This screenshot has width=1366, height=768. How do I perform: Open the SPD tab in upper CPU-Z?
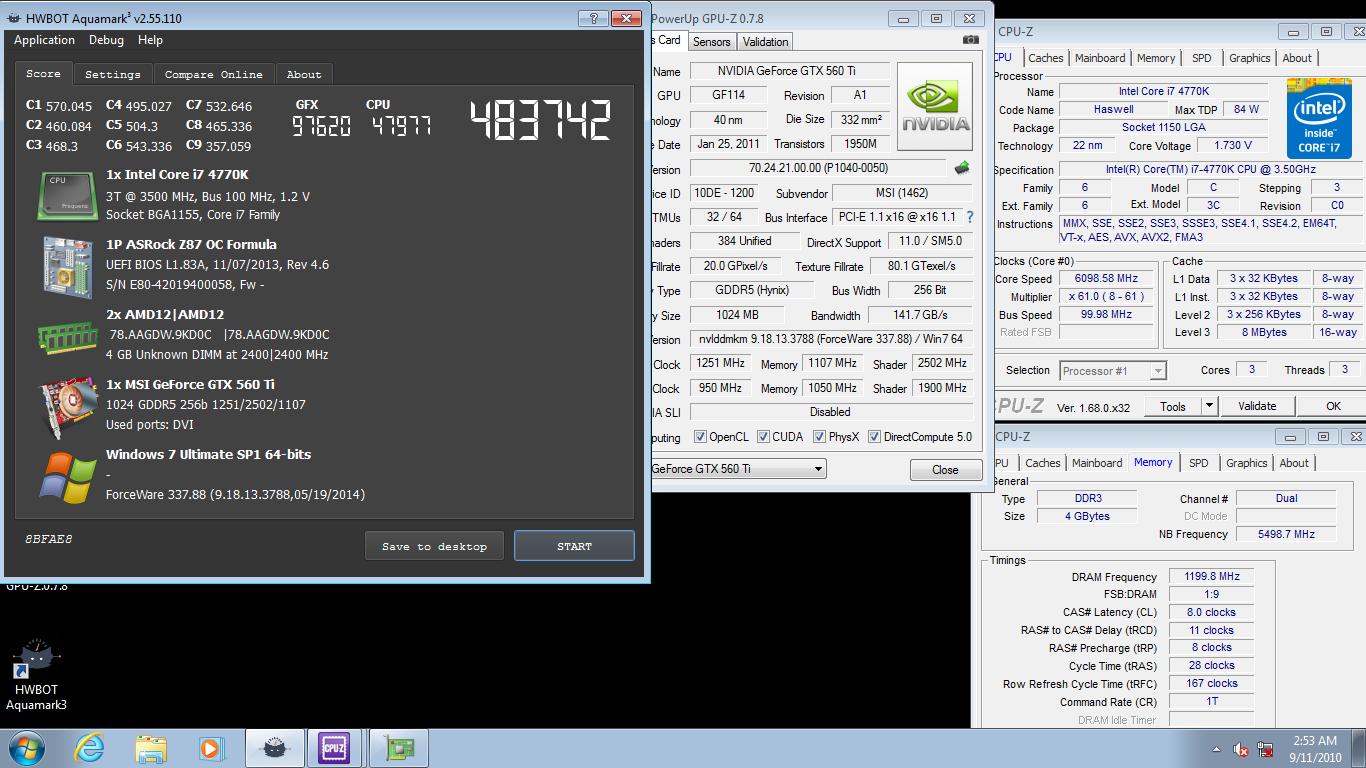pos(1201,58)
